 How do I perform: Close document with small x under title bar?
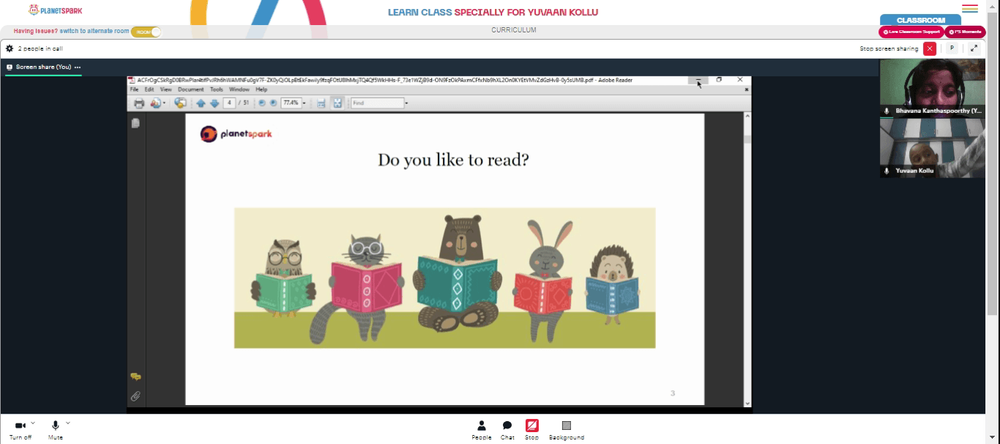(747, 90)
